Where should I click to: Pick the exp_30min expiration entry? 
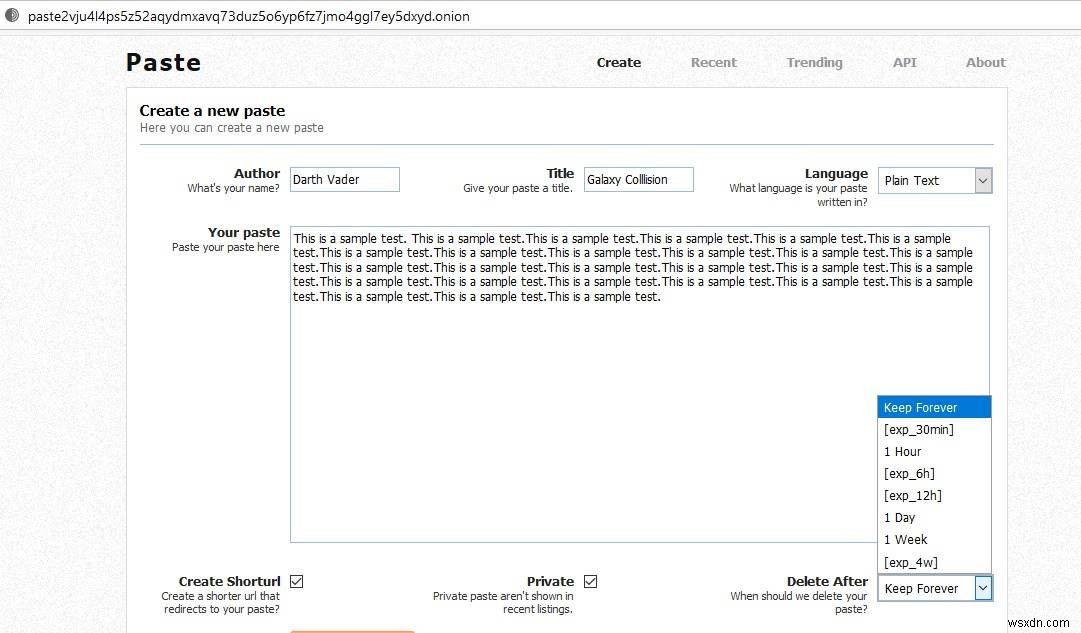[x=918, y=429]
